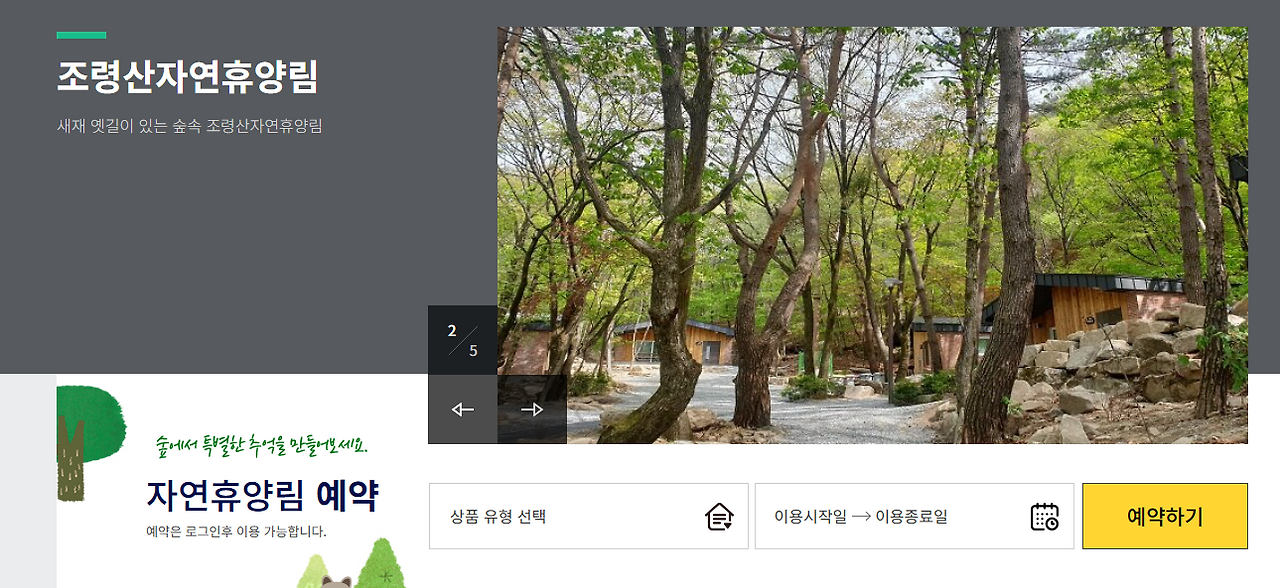Open the calendar icon in date field
The height and width of the screenshot is (588, 1280).
click(1044, 517)
